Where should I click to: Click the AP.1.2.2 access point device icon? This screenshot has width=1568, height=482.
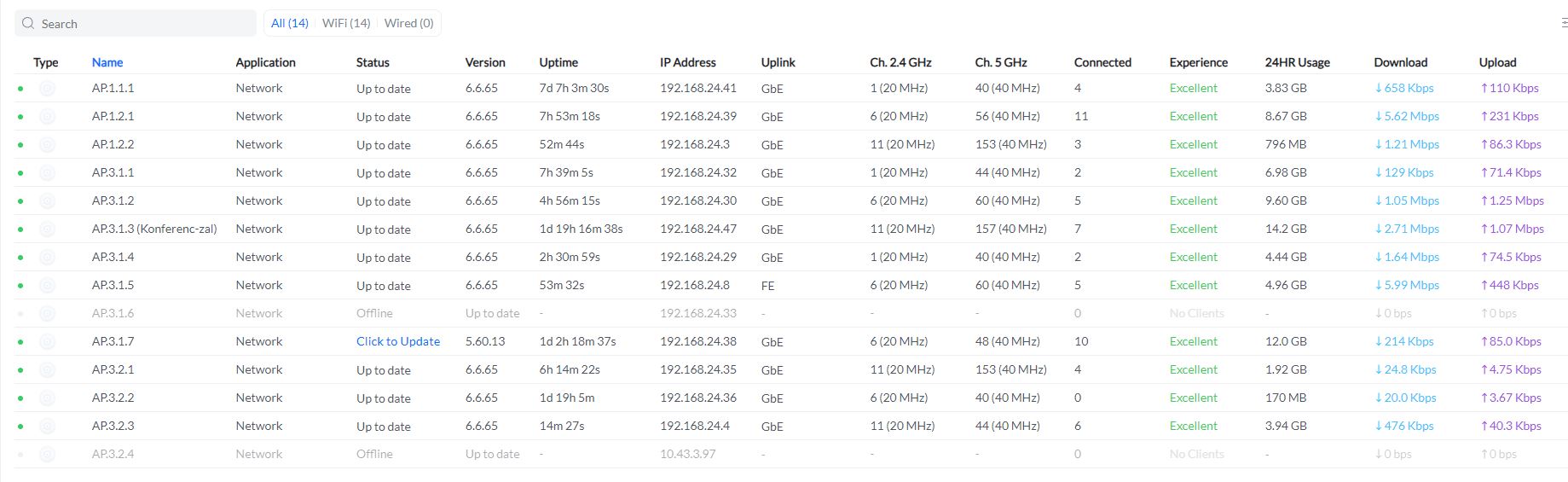coord(48,145)
